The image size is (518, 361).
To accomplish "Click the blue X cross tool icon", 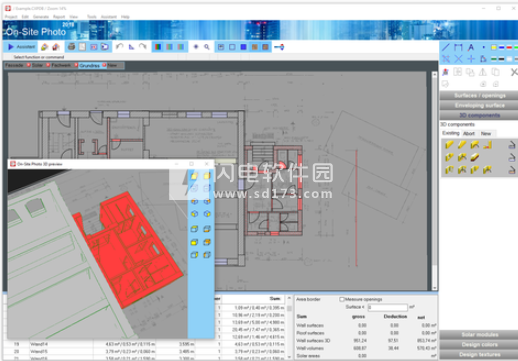I will click(x=458, y=59).
